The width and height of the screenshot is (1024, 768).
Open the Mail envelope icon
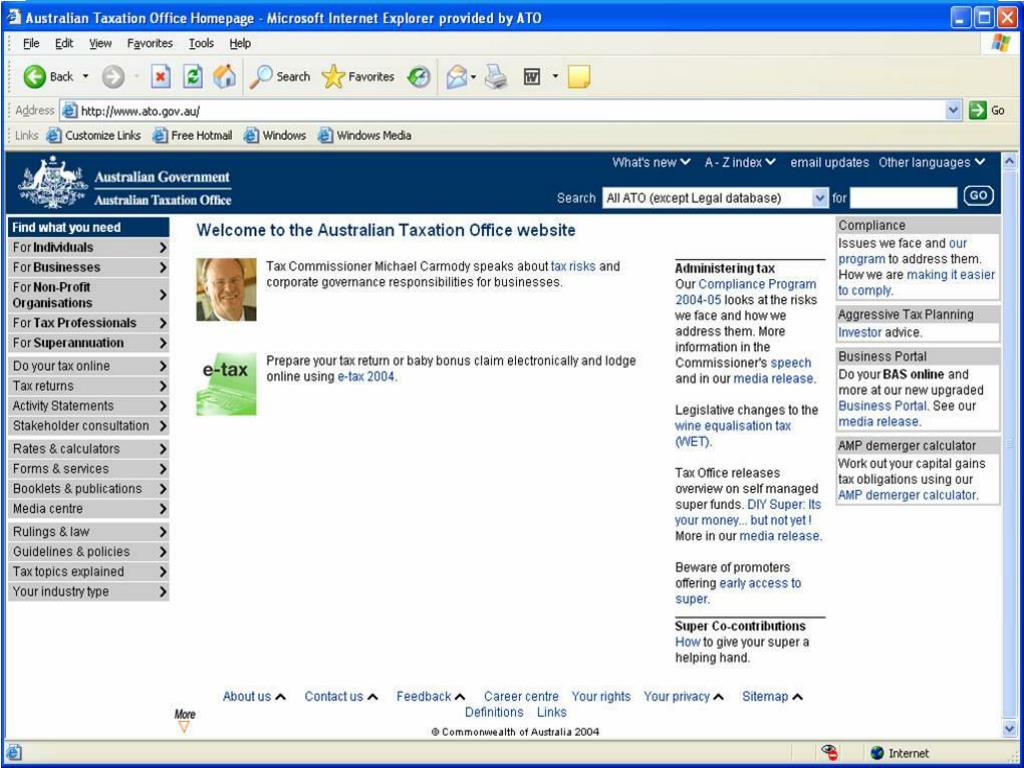click(456, 77)
